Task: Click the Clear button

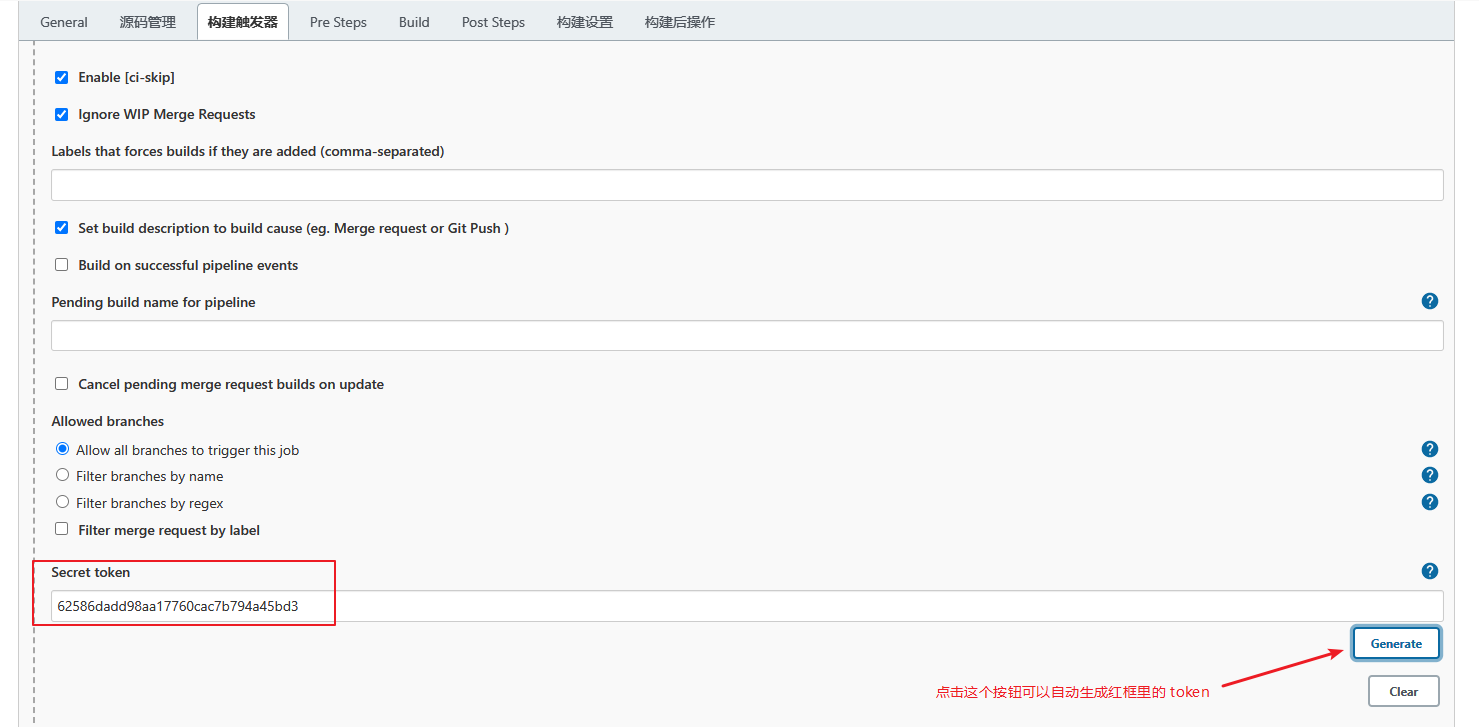Action: click(1403, 691)
